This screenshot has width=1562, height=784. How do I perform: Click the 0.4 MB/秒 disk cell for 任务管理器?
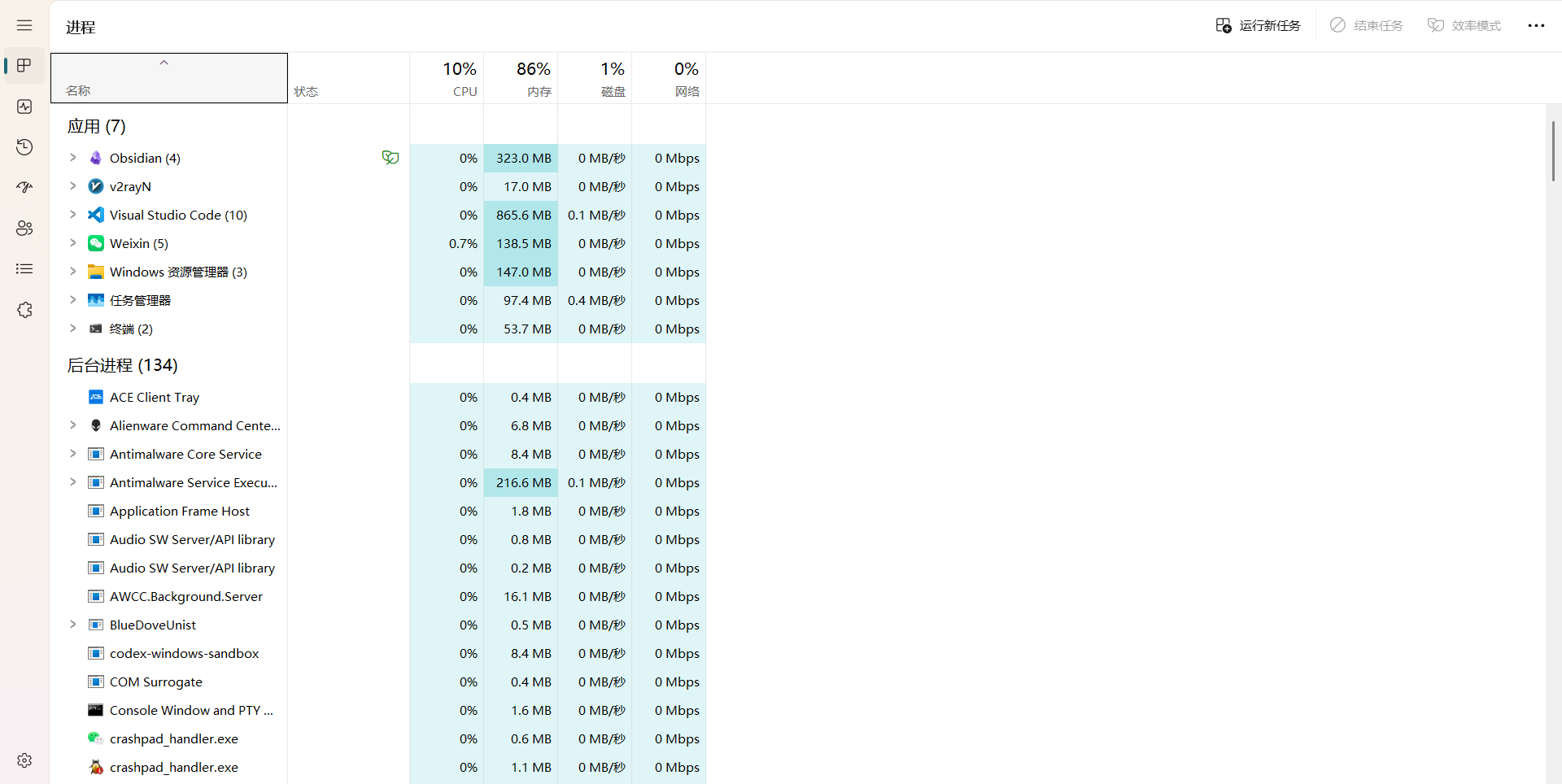tap(595, 300)
